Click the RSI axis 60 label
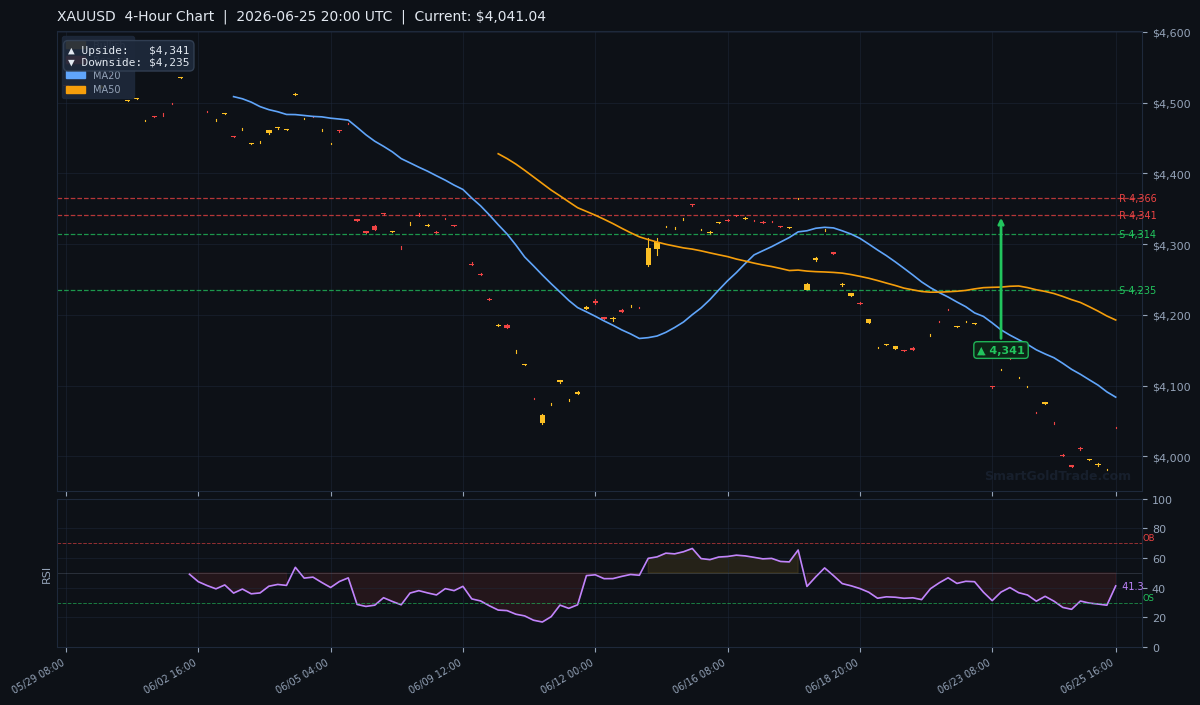Viewport: 1200px width, 705px height. coord(1158,559)
